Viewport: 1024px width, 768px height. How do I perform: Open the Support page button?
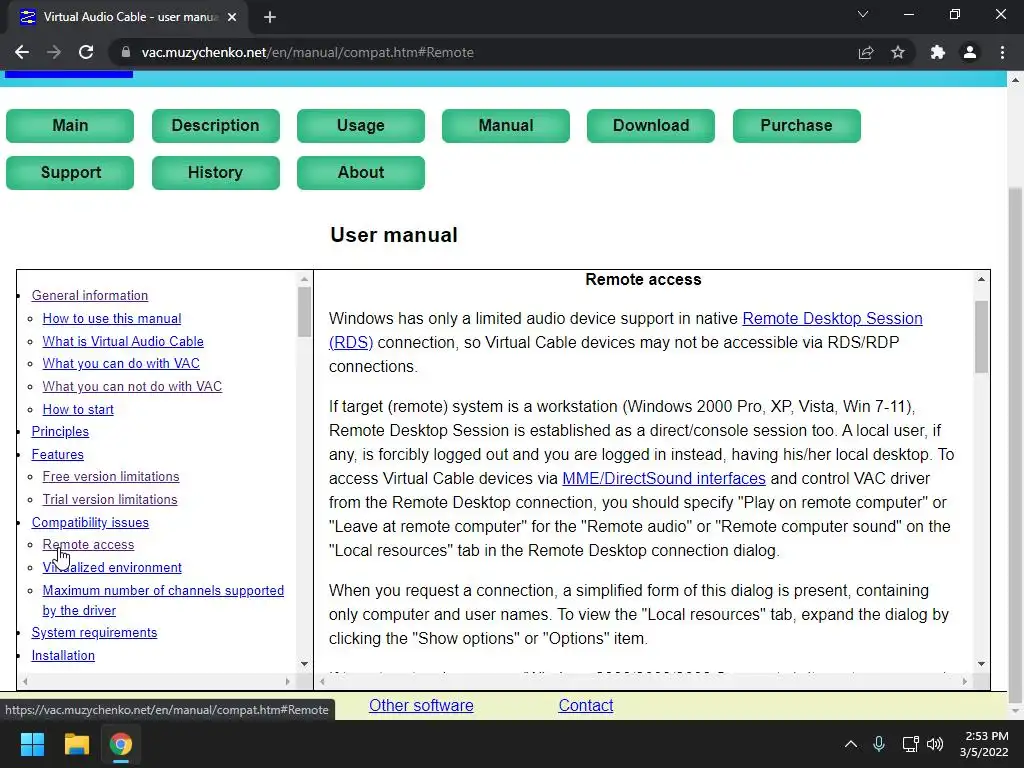coord(70,172)
